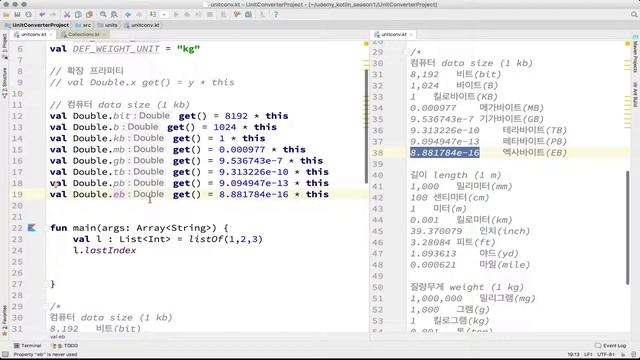The height and width of the screenshot is (360, 640).
Task: Click the Build project icon
Action: [153, 14]
